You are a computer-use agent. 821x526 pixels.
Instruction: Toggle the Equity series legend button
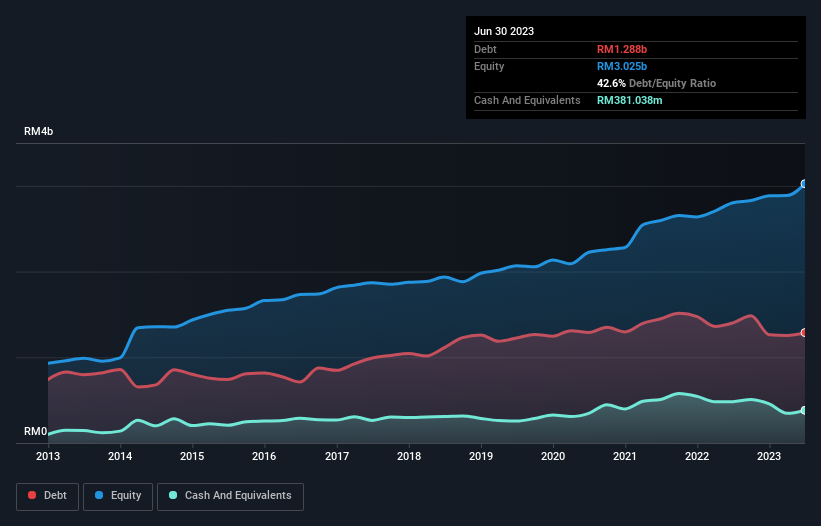point(118,496)
